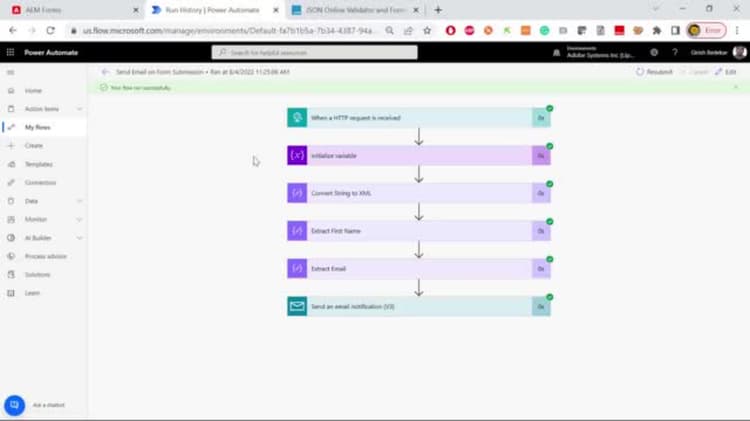Open the help question mark icon
Image resolution: width=750 pixels, height=421 pixels.
(x=675, y=53)
